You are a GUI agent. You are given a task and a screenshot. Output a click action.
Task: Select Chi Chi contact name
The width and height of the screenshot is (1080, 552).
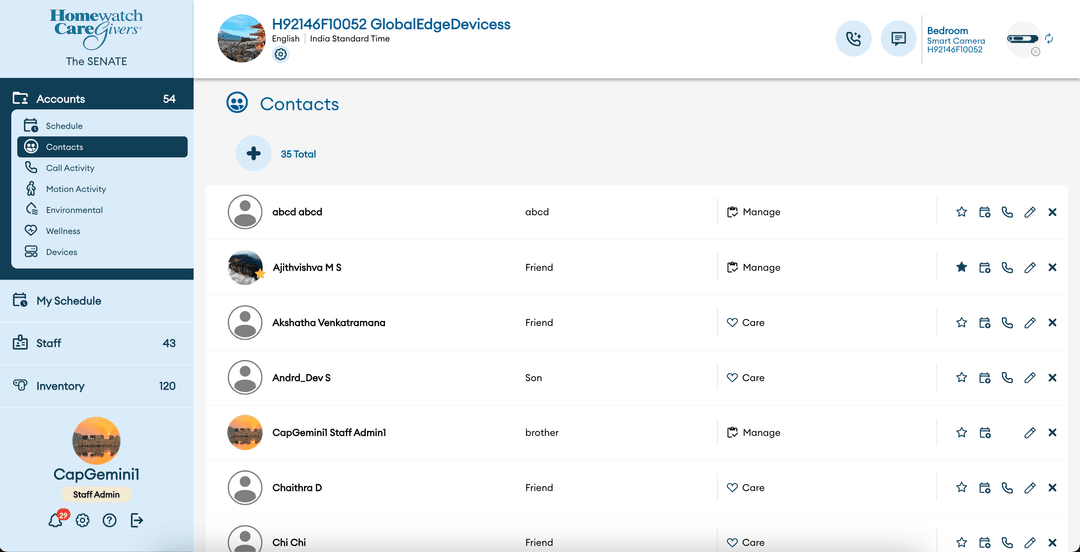tap(289, 543)
